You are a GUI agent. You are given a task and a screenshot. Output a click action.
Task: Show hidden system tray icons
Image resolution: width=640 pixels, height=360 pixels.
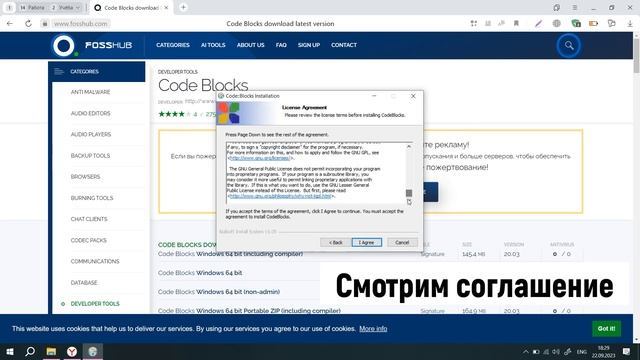(526, 351)
